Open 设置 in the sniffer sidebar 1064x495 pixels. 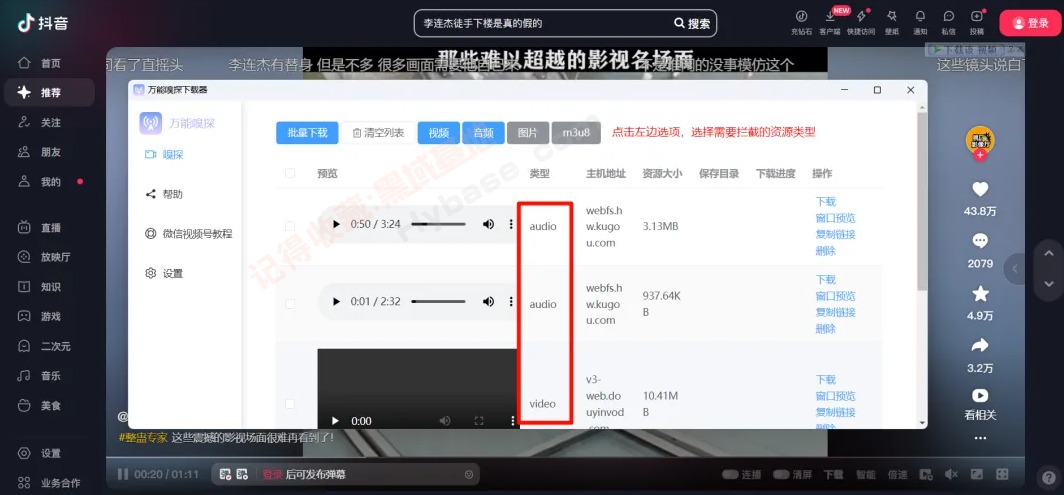[x=164, y=273]
